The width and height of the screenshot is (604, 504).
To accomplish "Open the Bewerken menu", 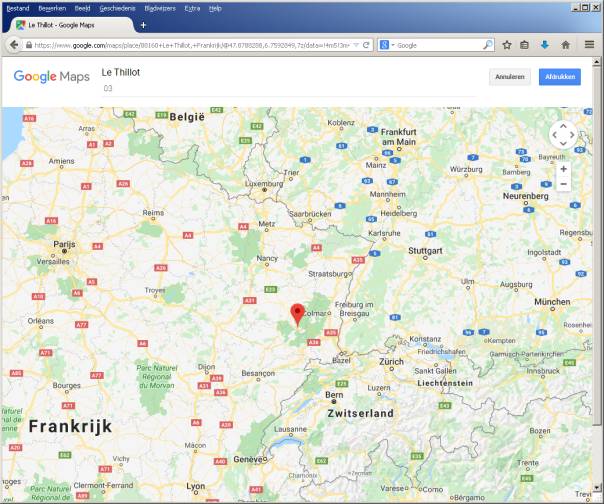I will (x=52, y=8).
